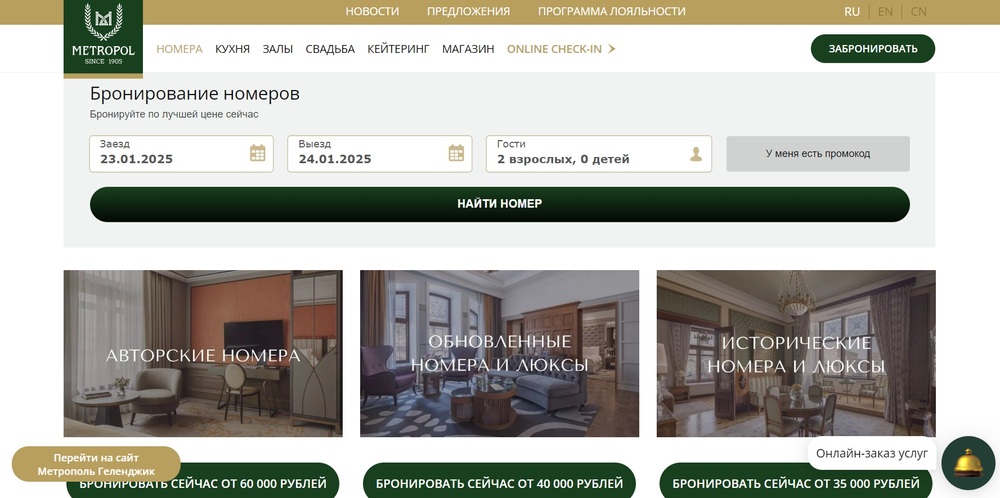Screen dimensions: 1000x498
Task: Open the Выезд check-out date field
Action: [x=379, y=154]
